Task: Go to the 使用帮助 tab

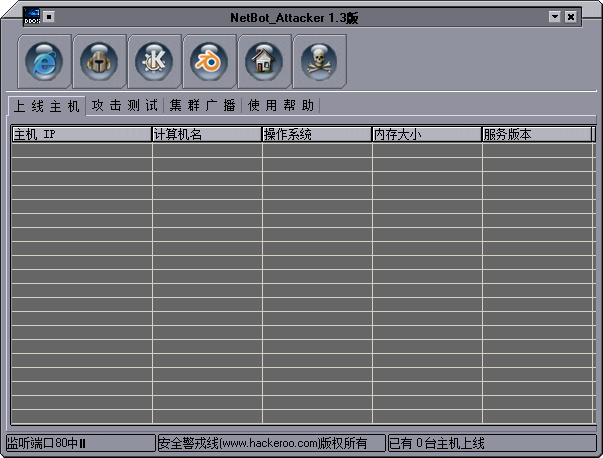Action: point(281,106)
